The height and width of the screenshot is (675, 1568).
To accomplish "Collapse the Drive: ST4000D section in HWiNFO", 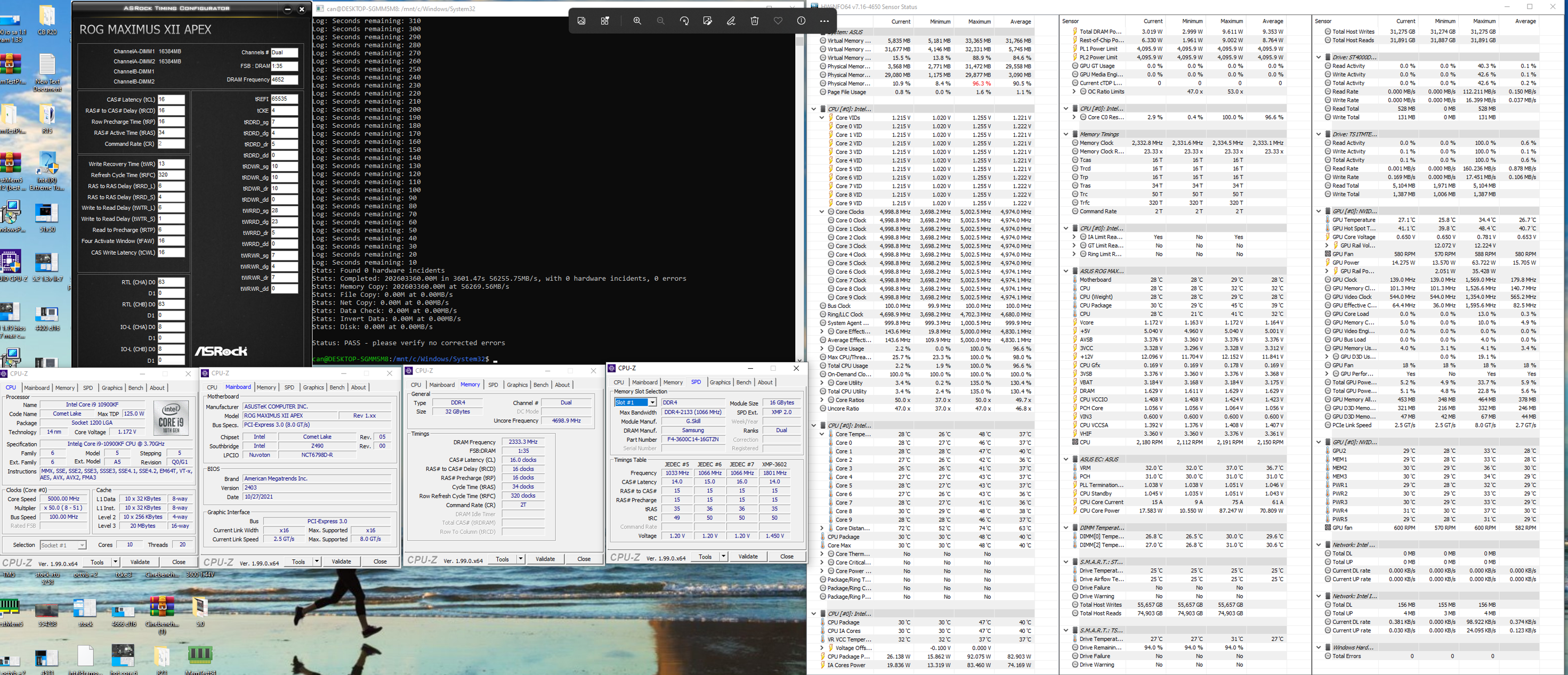I will pos(1319,57).
